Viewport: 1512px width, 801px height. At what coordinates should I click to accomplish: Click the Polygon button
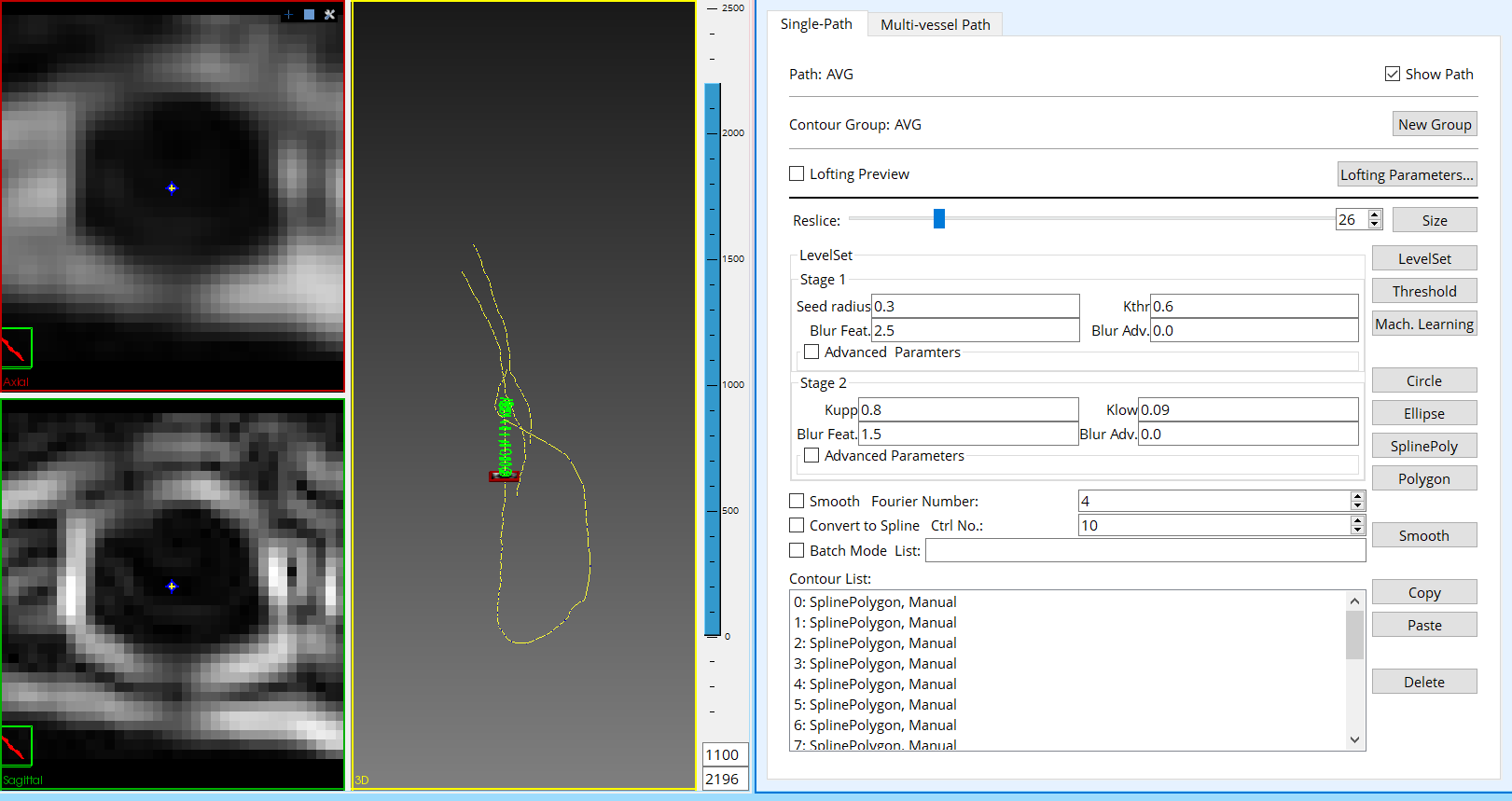tap(1424, 478)
